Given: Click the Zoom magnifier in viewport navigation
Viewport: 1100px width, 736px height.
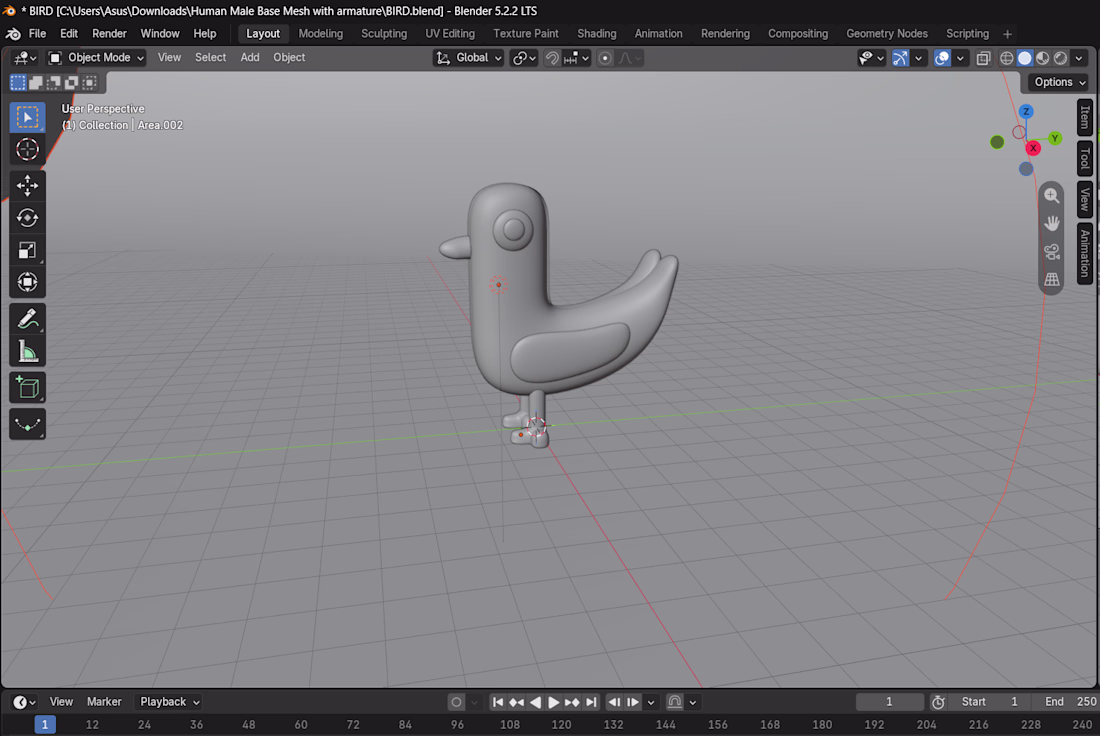Looking at the screenshot, I should 1051,196.
